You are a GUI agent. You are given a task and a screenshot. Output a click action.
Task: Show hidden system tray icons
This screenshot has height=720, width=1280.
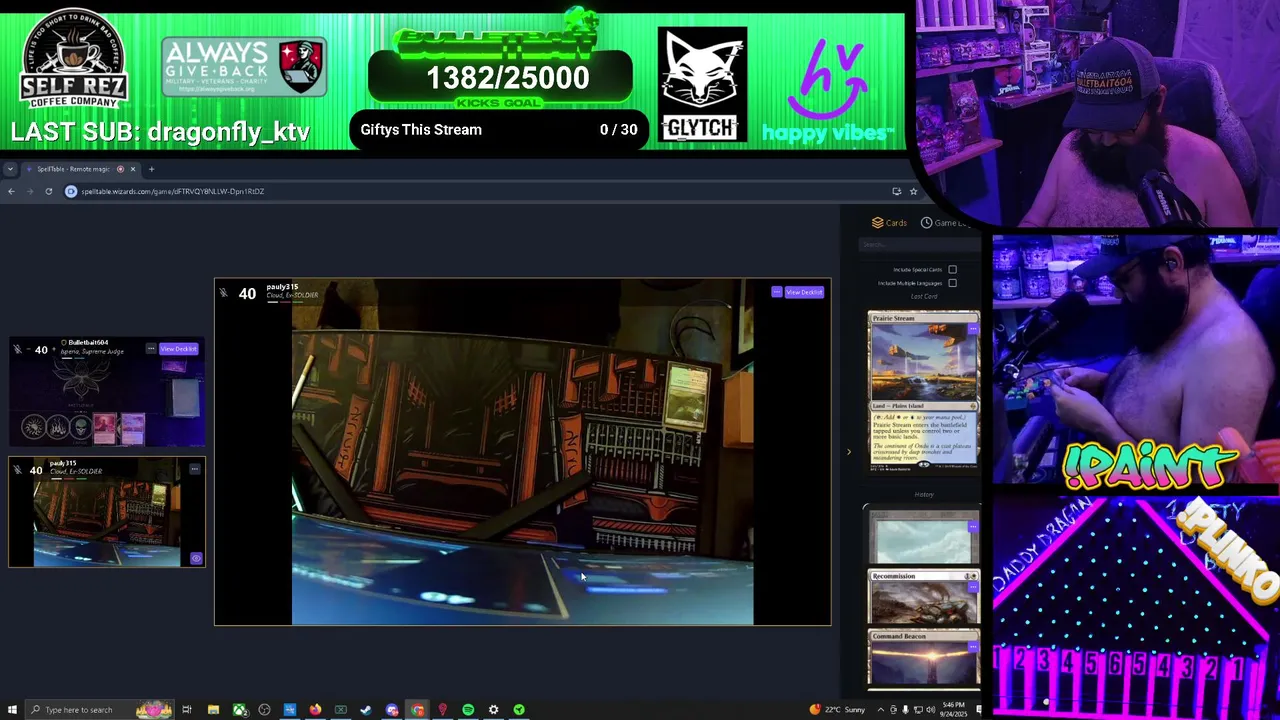click(x=881, y=710)
